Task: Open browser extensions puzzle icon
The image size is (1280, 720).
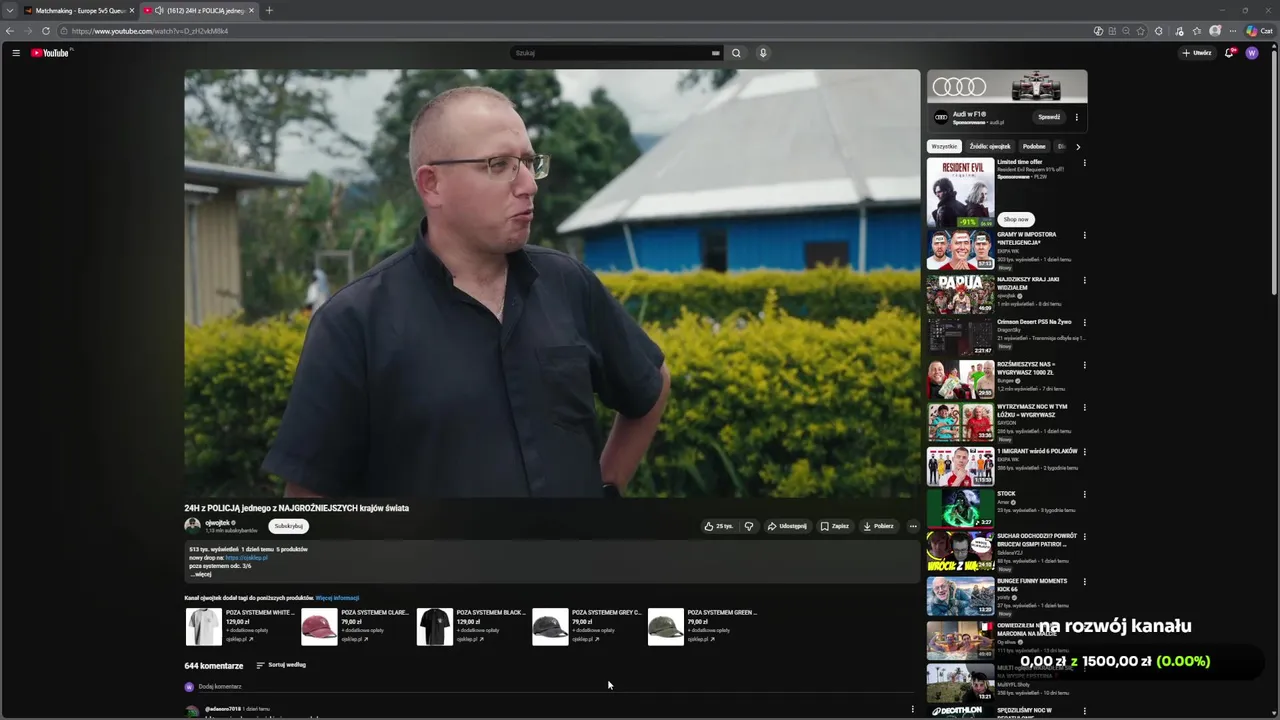Action: (1159, 31)
